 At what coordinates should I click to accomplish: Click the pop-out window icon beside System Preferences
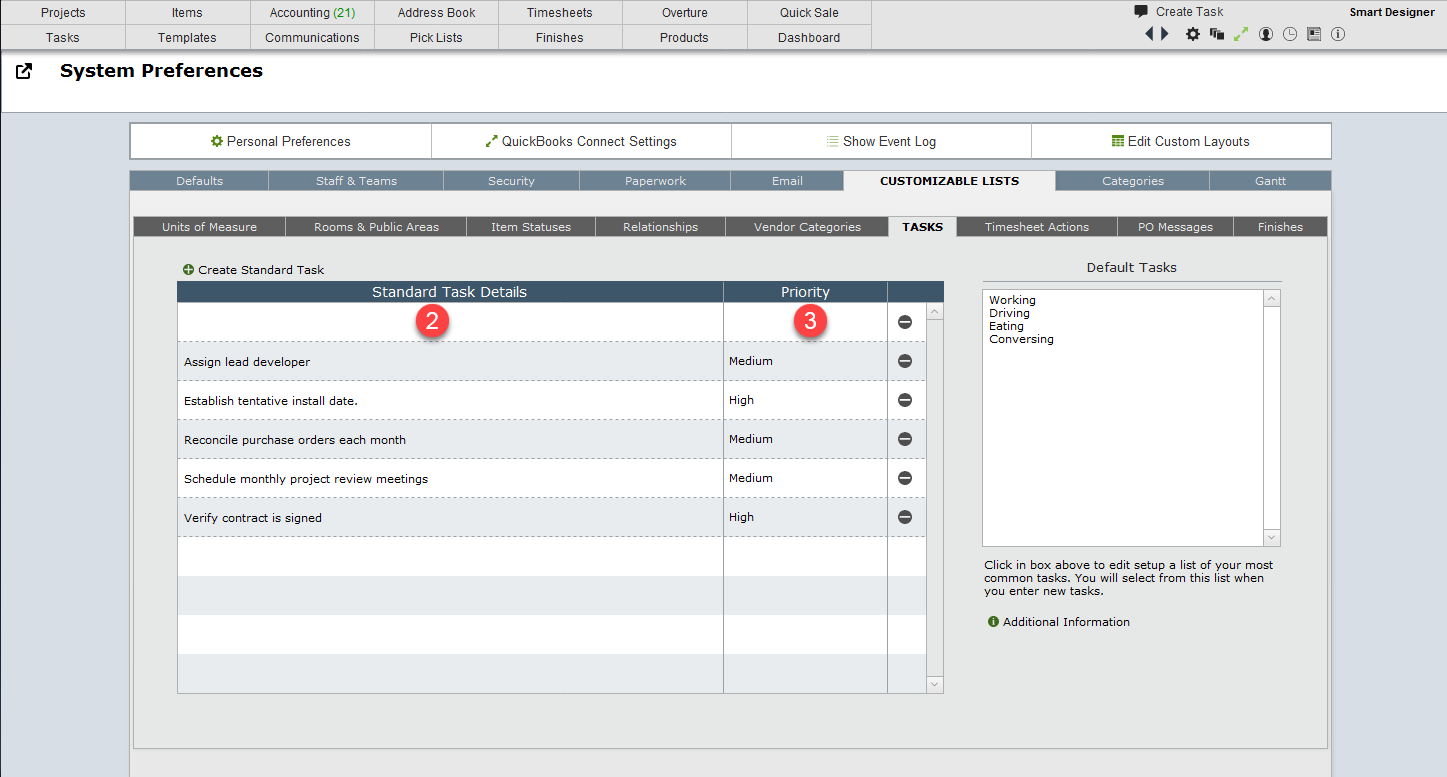point(24,71)
